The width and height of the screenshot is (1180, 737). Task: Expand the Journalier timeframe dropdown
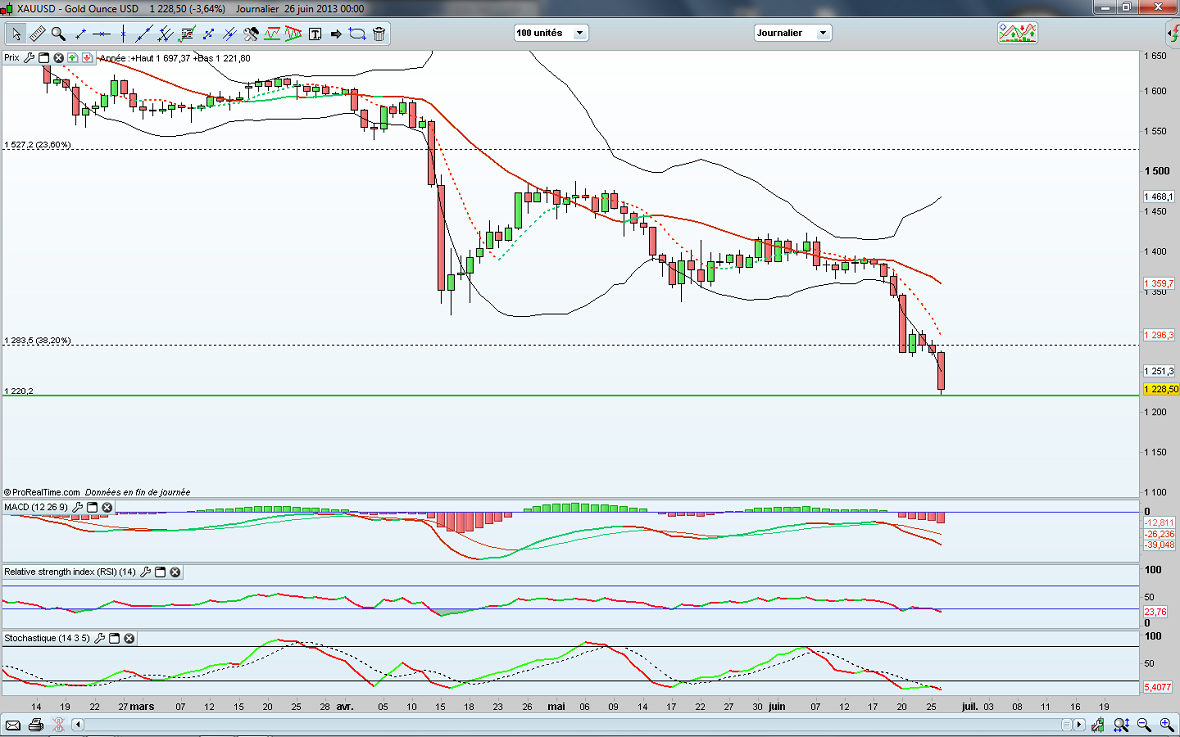coord(792,33)
